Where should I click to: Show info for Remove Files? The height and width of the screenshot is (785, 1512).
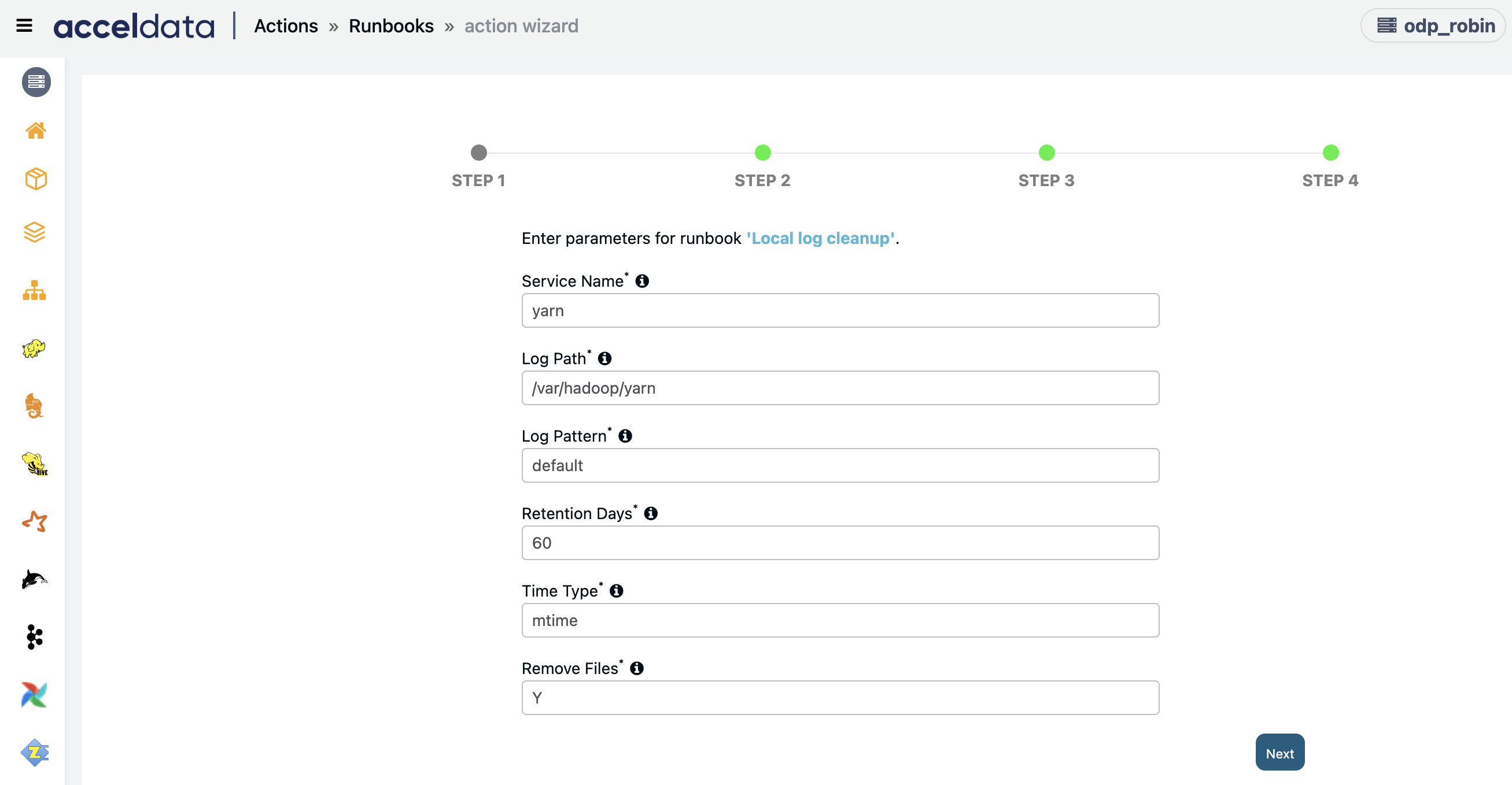(637, 668)
